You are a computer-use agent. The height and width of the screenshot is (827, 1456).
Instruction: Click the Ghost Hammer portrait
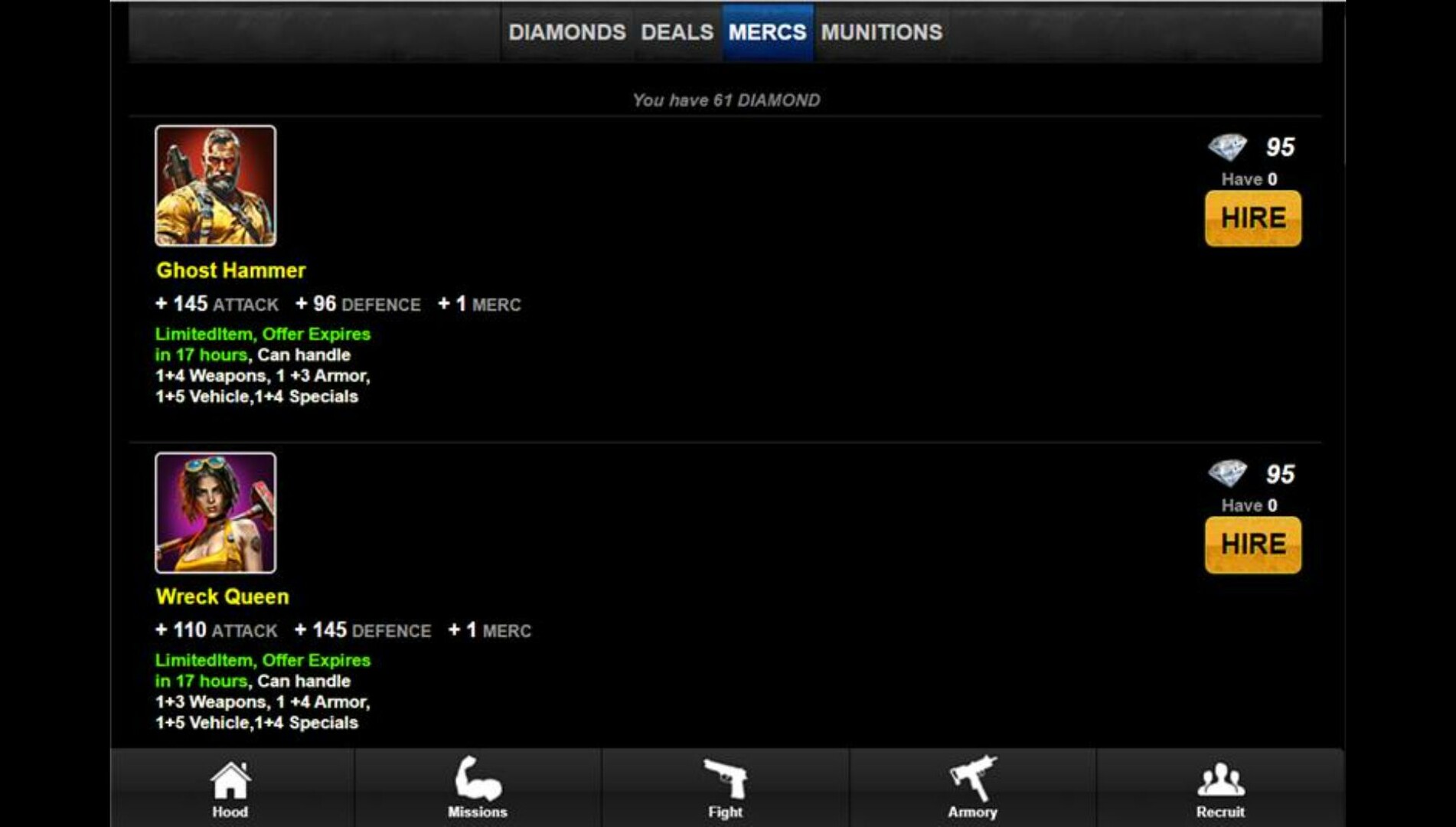(217, 188)
